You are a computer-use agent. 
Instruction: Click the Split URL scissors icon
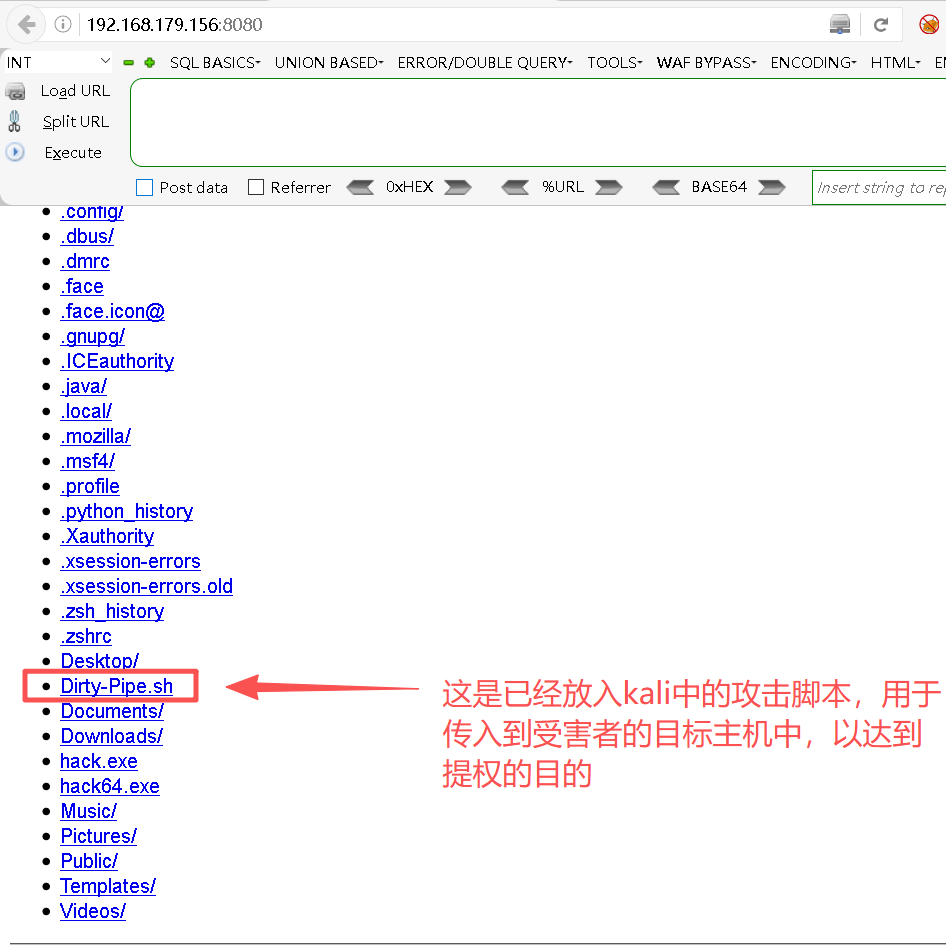click(15, 121)
